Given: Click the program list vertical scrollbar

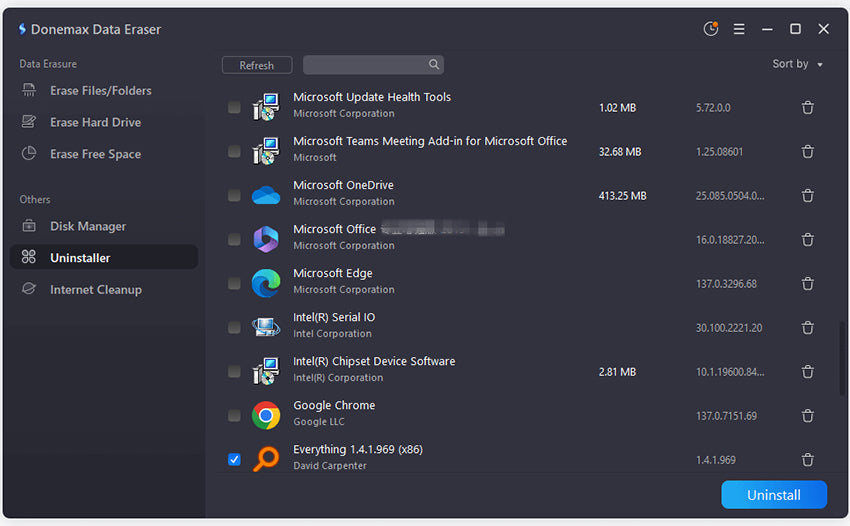Looking at the screenshot, I should point(842,358).
